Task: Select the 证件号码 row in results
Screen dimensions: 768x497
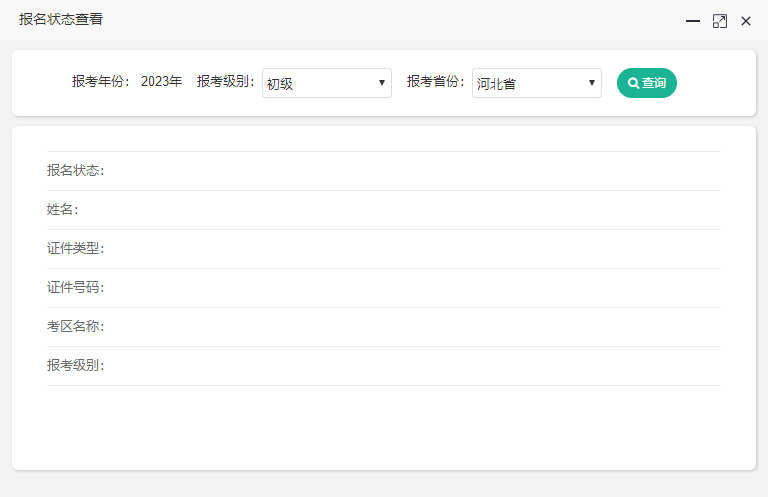Action: pyautogui.click(x=383, y=288)
